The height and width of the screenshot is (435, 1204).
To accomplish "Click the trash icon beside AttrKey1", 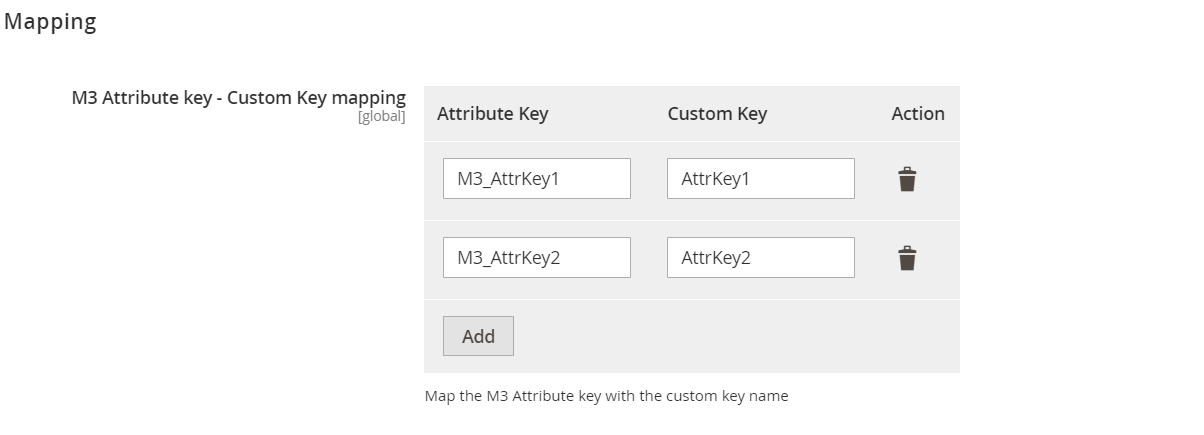I will (906, 180).
